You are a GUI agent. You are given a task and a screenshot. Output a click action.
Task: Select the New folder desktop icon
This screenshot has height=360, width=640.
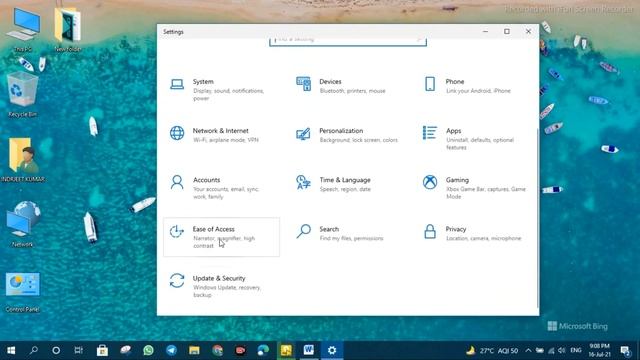(68, 29)
